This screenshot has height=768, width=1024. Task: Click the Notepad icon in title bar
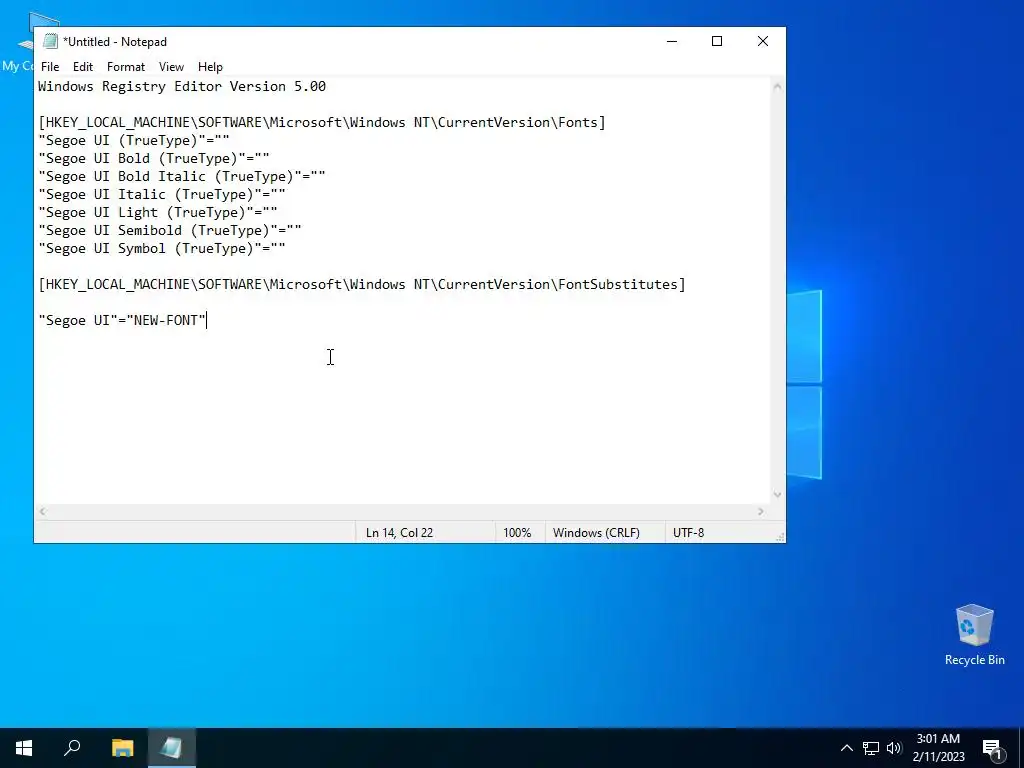[x=50, y=42]
